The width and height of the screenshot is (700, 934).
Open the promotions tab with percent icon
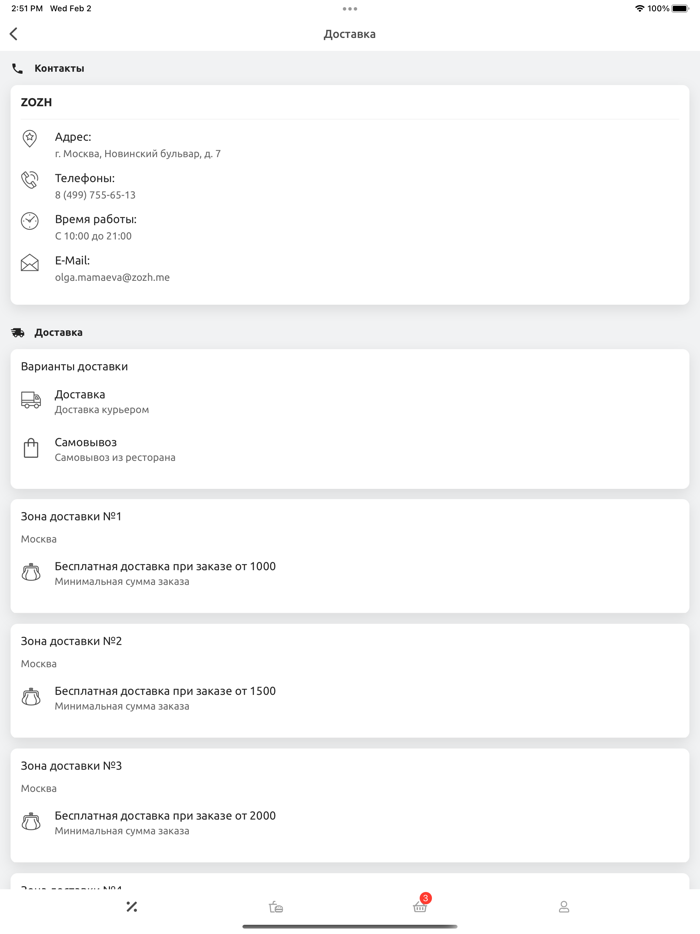point(131,907)
